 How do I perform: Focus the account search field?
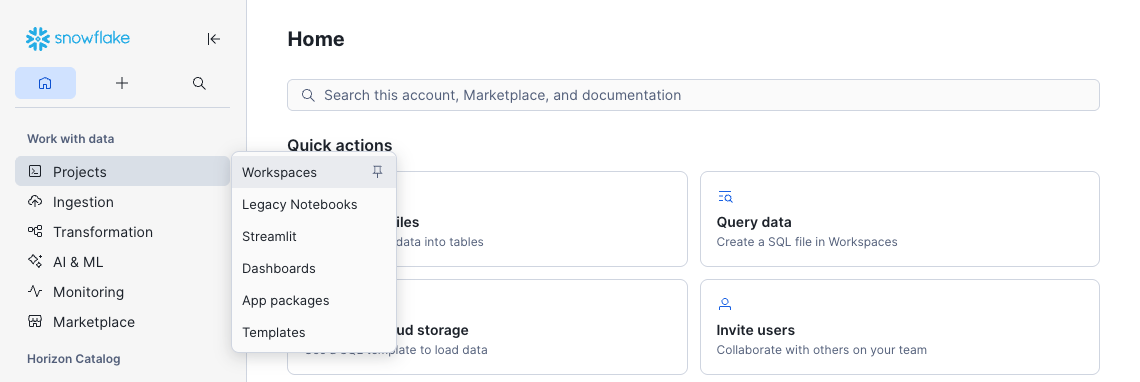coord(693,95)
